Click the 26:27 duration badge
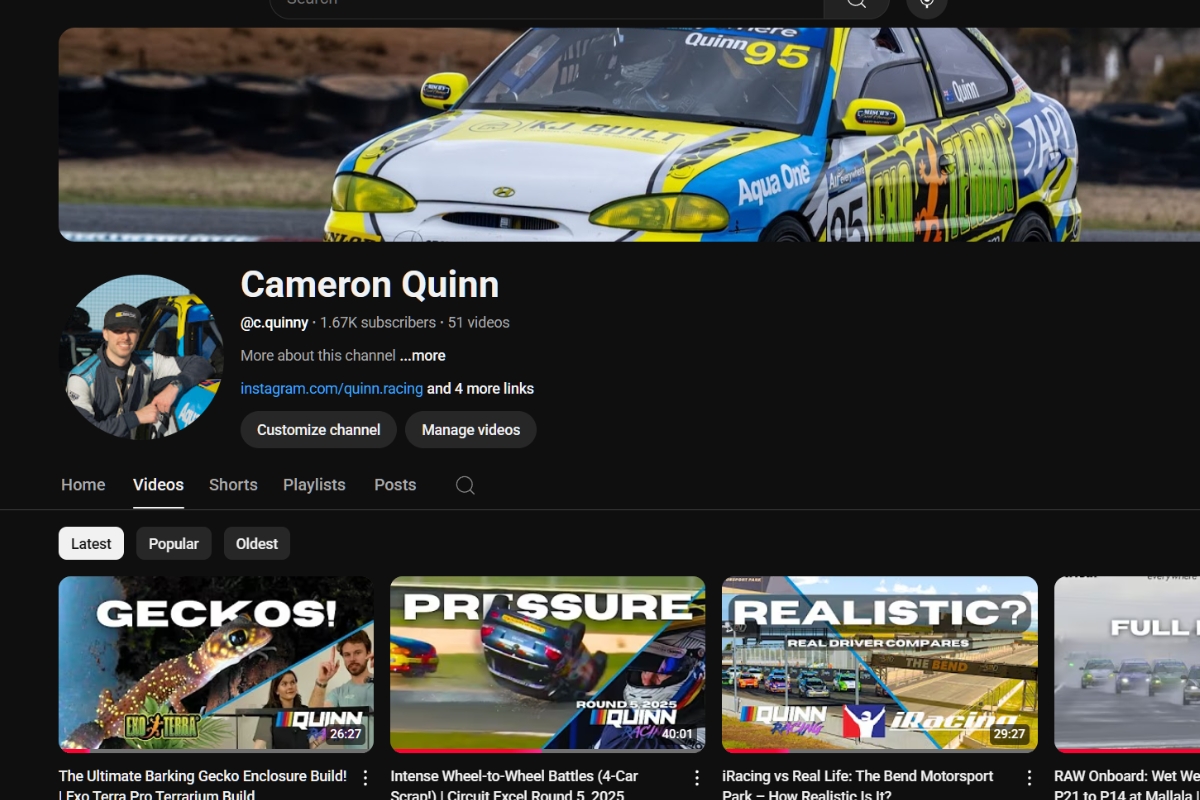The height and width of the screenshot is (800, 1200). [x=345, y=734]
